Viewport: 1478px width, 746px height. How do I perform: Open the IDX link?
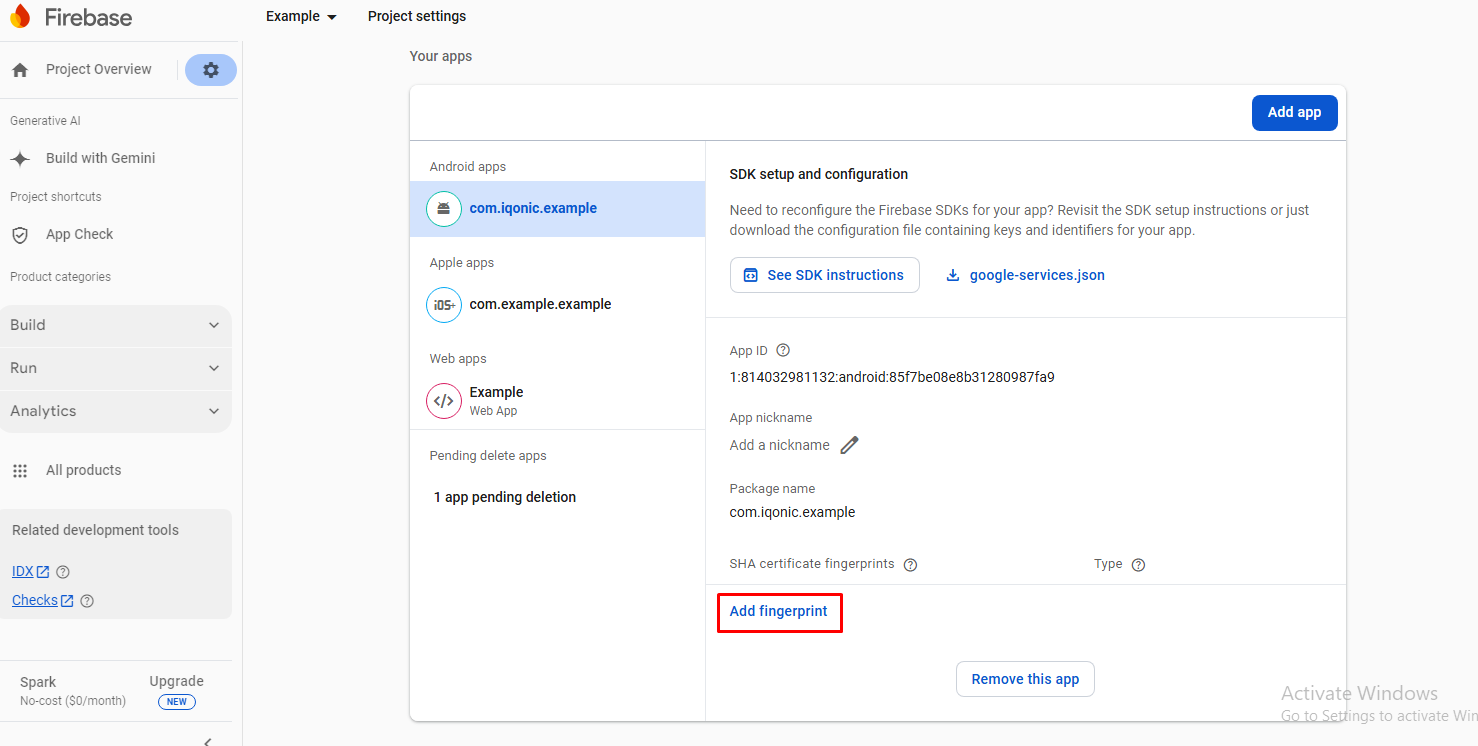coord(23,572)
